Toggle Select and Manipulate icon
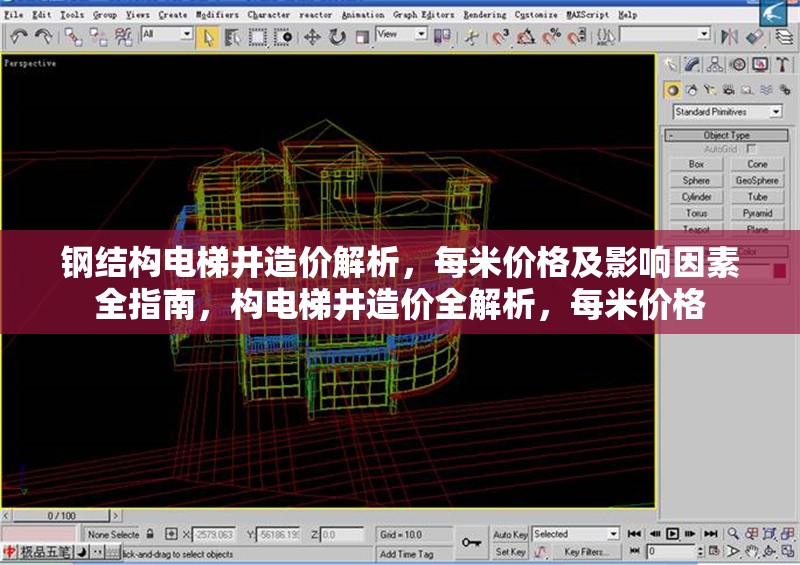 [x=472, y=37]
